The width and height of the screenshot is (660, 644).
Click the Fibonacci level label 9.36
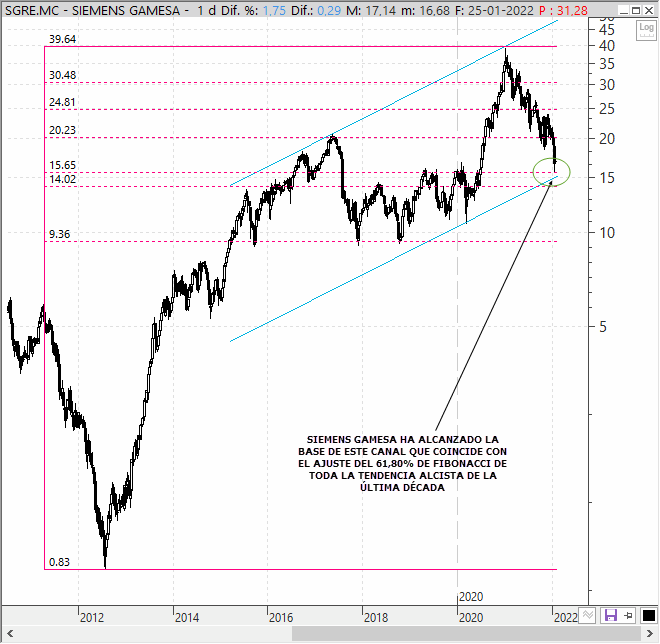[60, 234]
